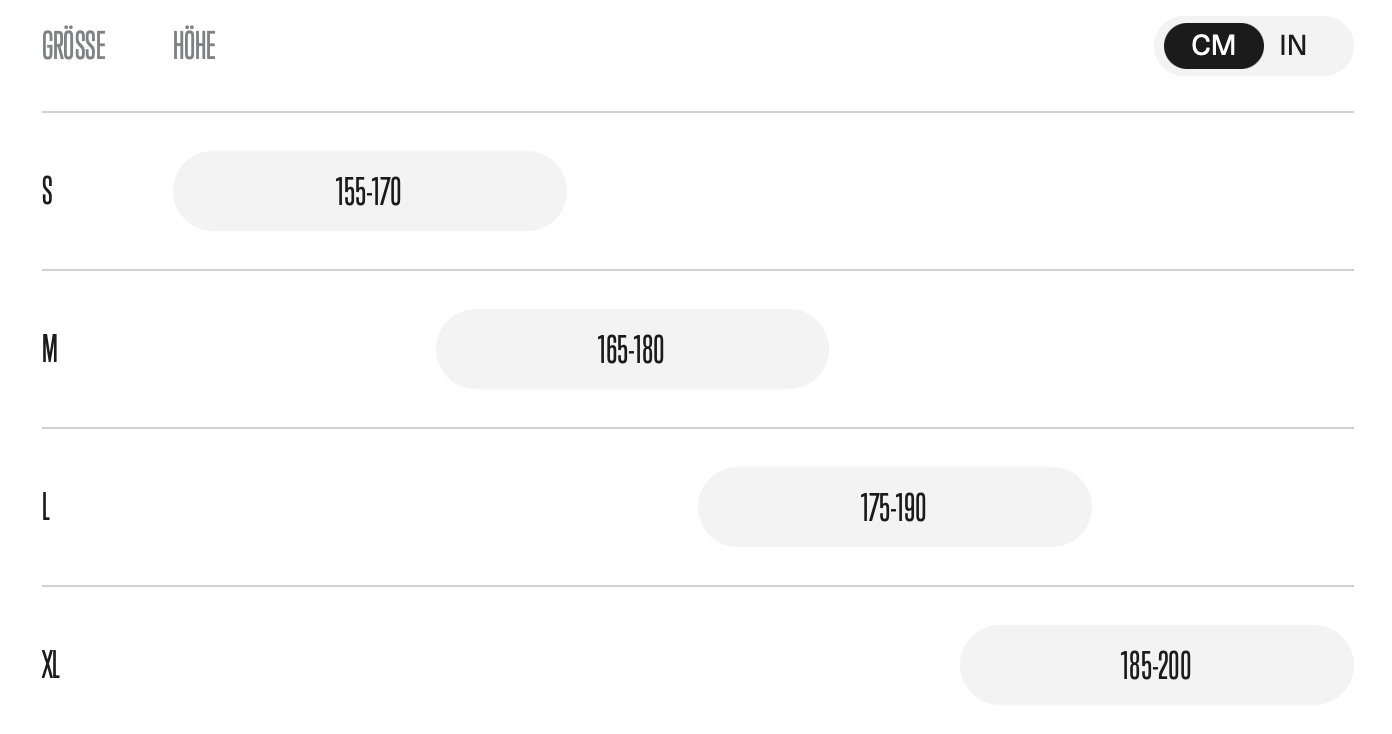Select the CM unit option
The image size is (1392, 734).
click(1213, 46)
